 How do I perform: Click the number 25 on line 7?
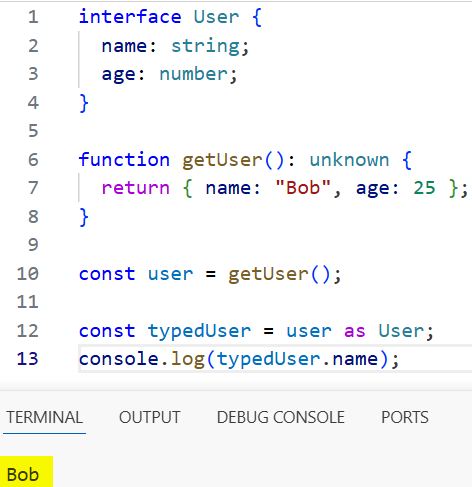click(424, 188)
